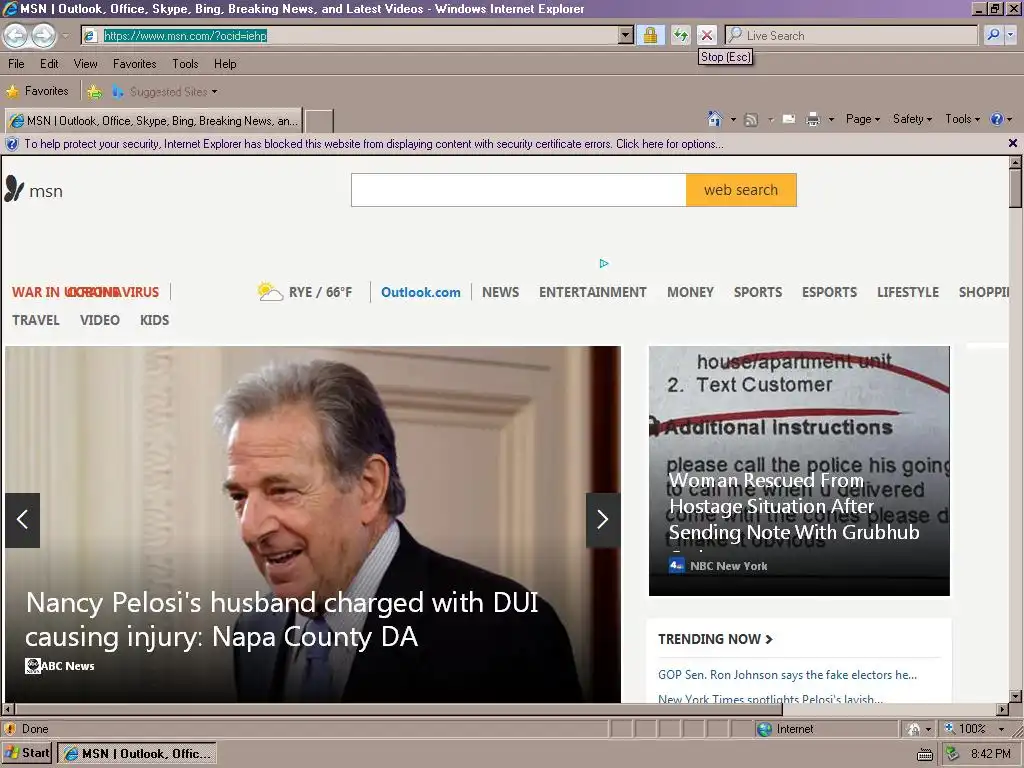Read GOP Sen. Ron Johnson trending story
1024x768 pixels.
tap(788, 675)
